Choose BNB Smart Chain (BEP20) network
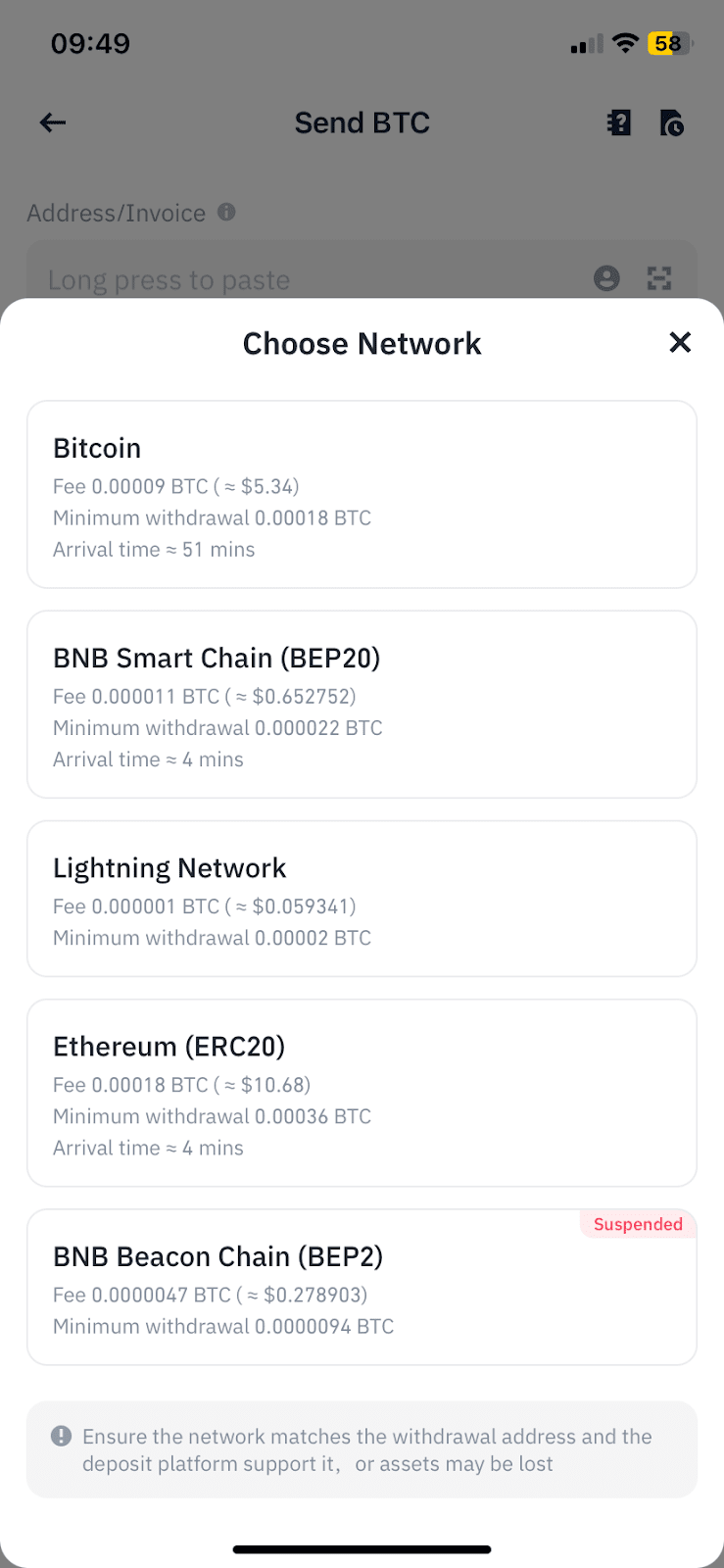Viewport: 724px width, 1568px height. pos(362,704)
